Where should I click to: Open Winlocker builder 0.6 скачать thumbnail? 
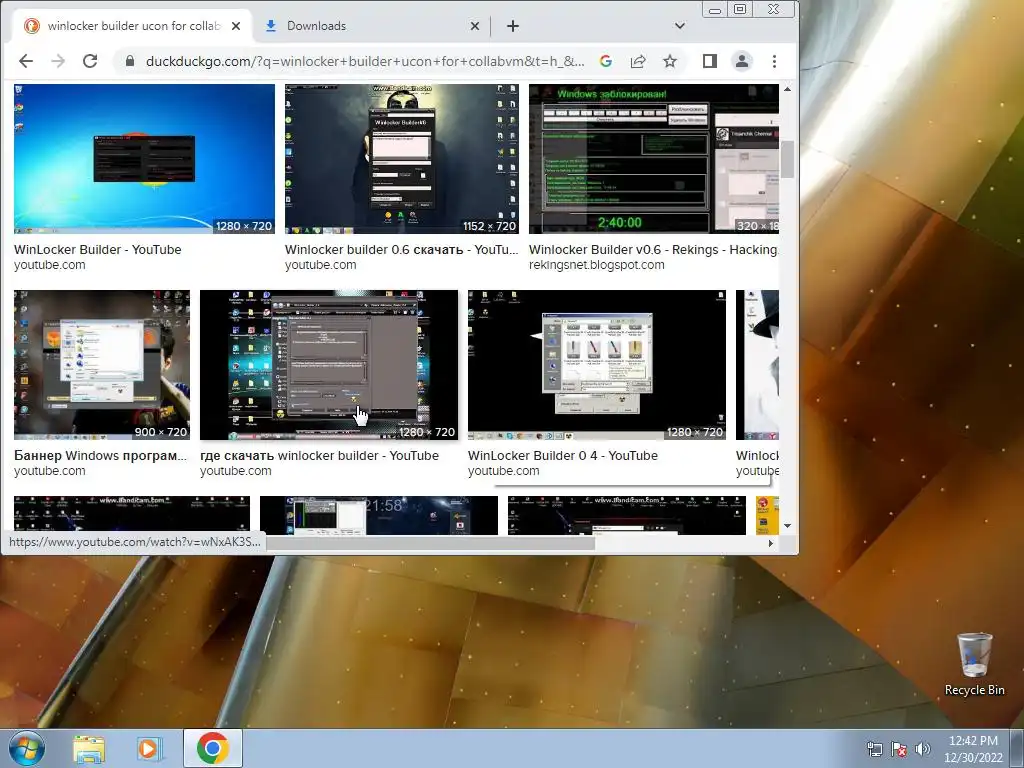coord(402,159)
